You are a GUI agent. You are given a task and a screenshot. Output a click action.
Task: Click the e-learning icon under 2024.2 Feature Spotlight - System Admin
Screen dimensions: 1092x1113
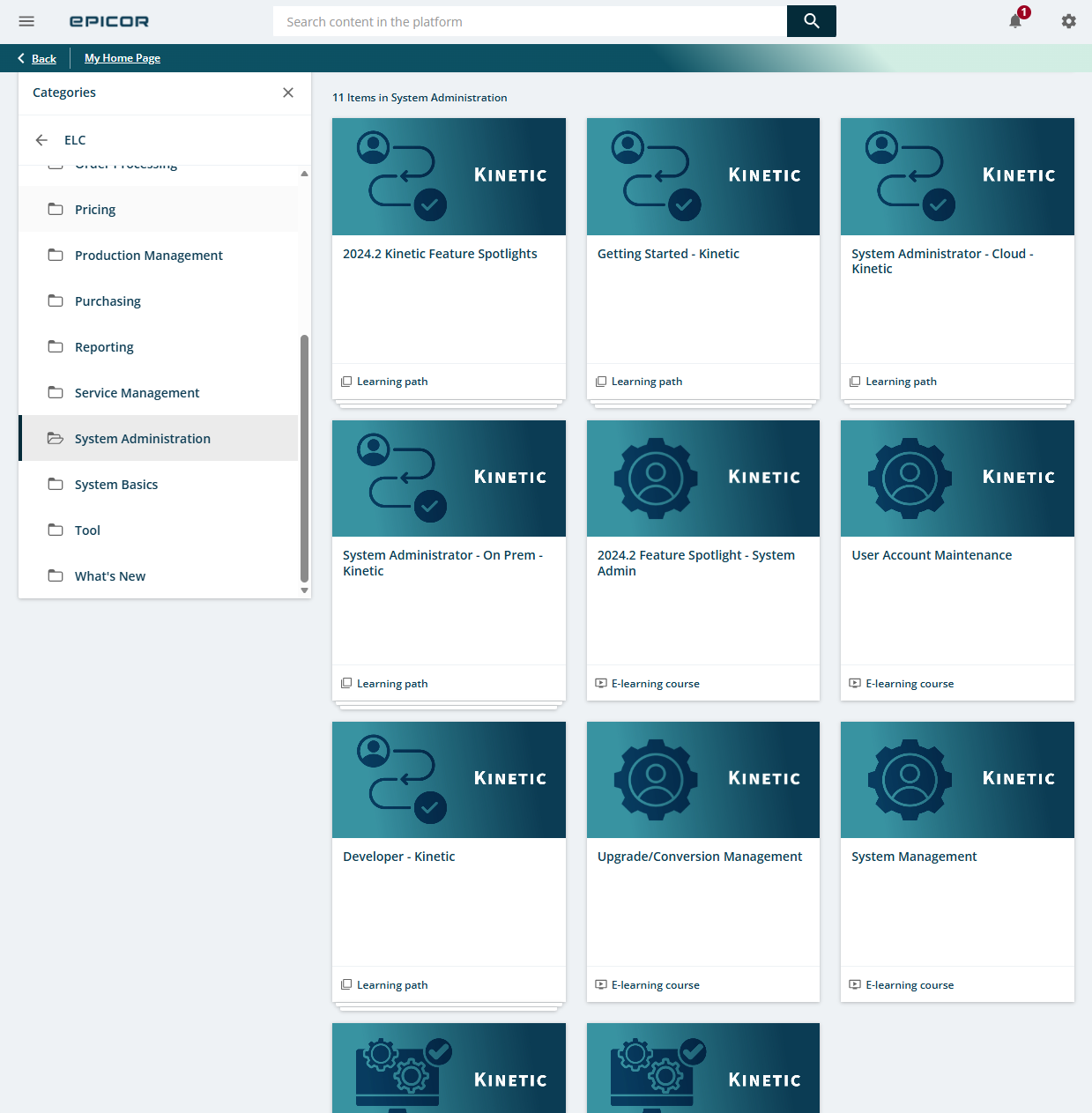click(x=601, y=684)
